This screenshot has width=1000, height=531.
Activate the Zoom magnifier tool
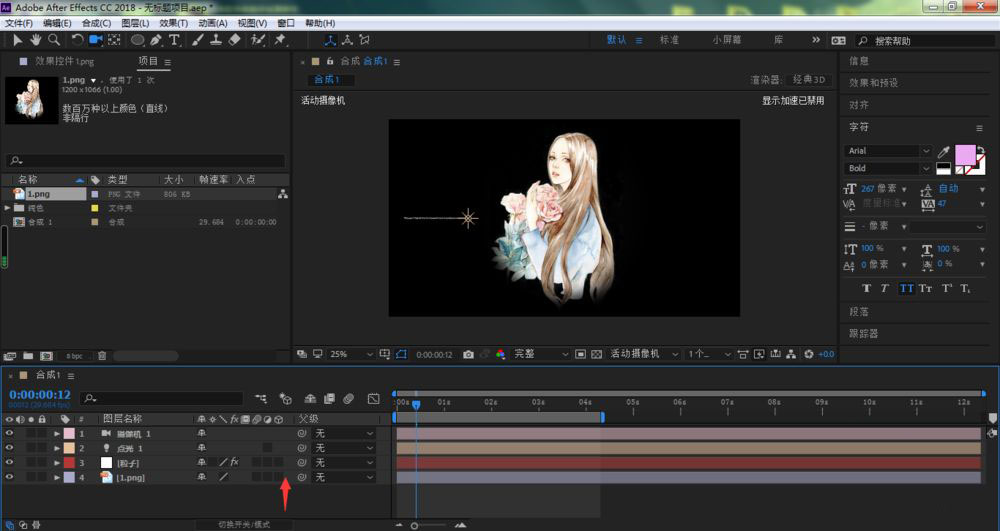54,40
